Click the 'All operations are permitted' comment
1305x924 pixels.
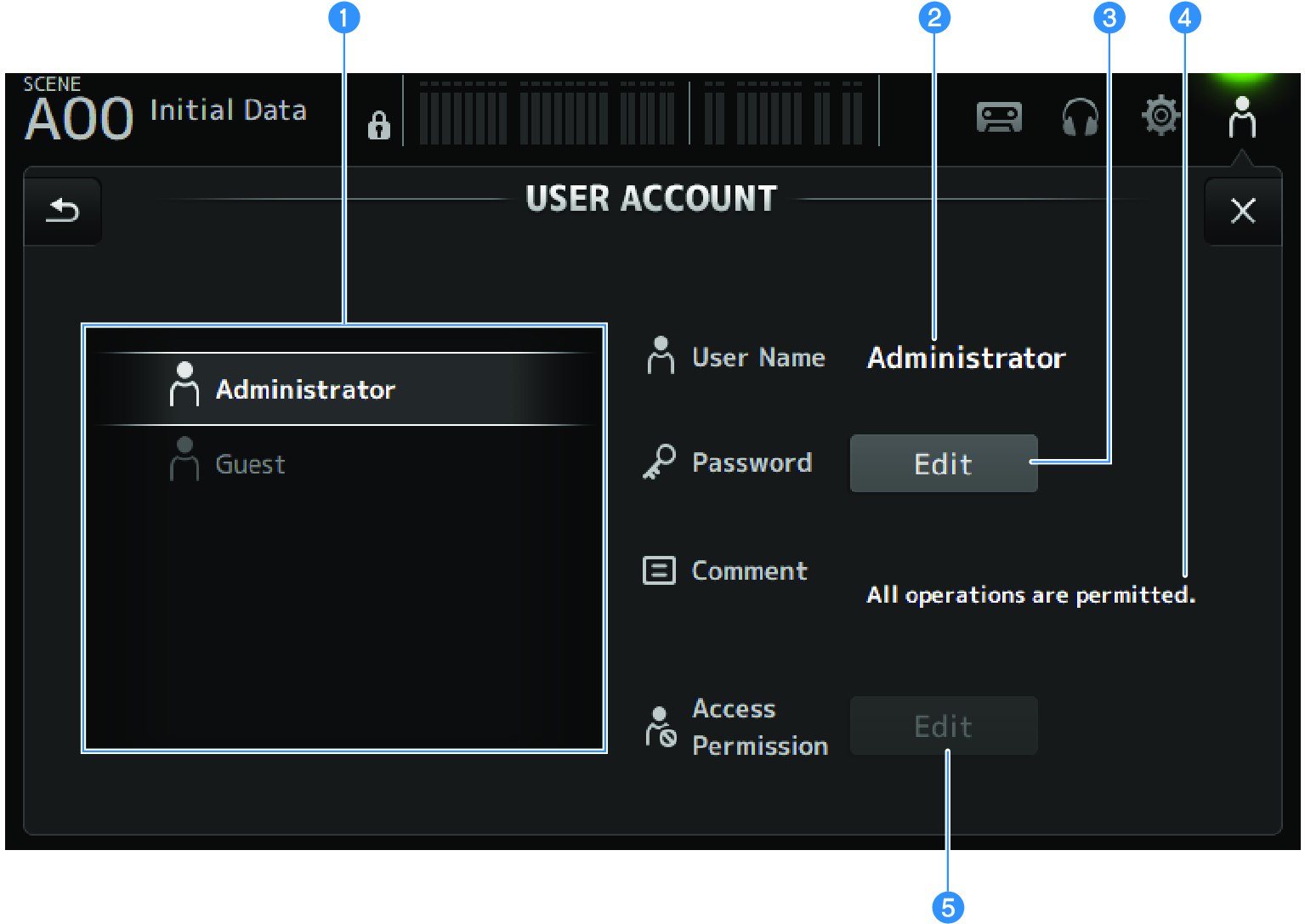point(1030,595)
